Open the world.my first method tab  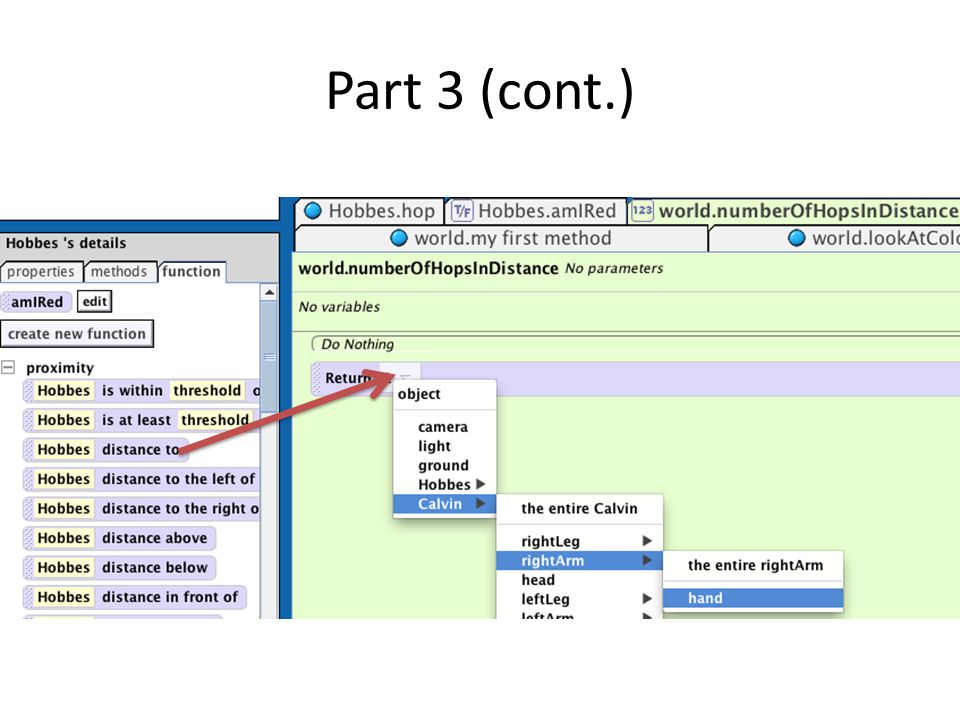501,238
